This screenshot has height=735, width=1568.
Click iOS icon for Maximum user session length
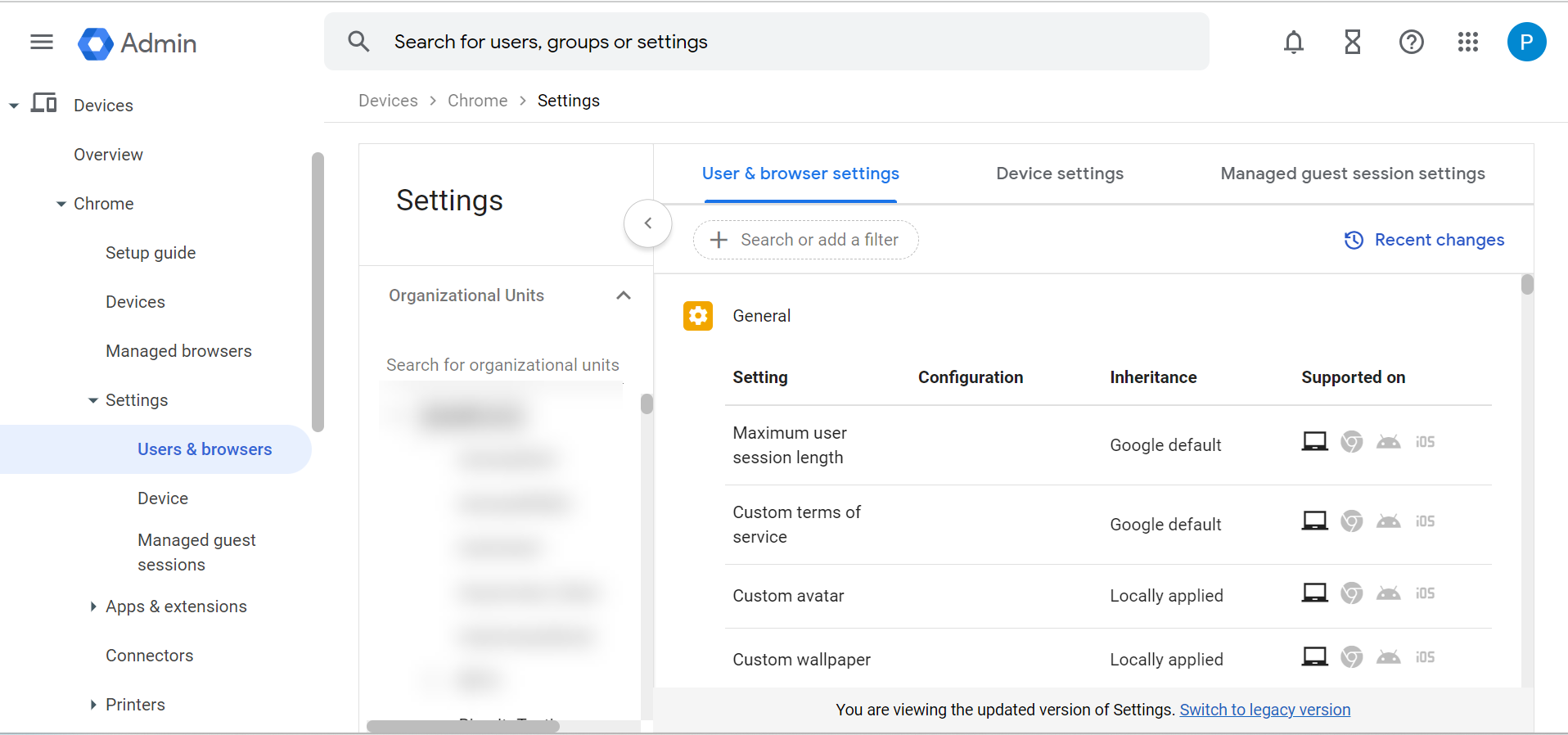(x=1426, y=442)
